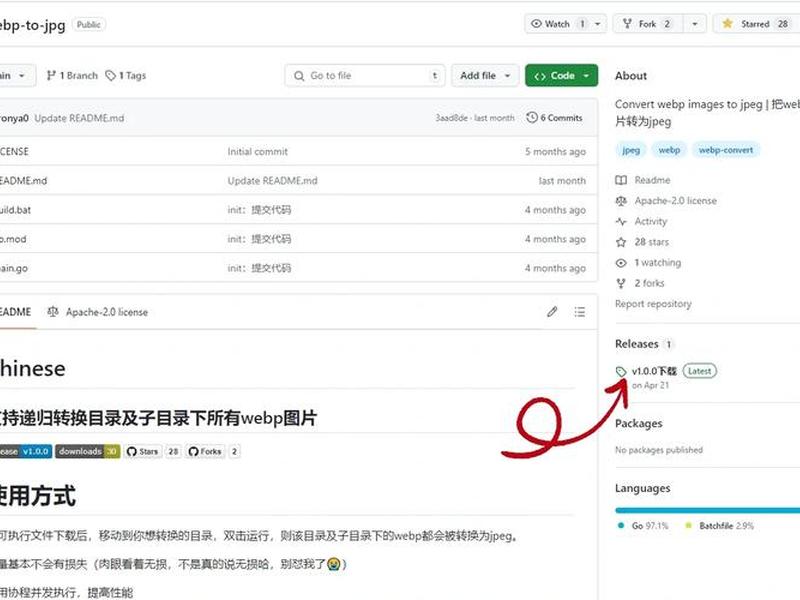Open the README outline list icon
This screenshot has width=800, height=600.
click(x=580, y=312)
